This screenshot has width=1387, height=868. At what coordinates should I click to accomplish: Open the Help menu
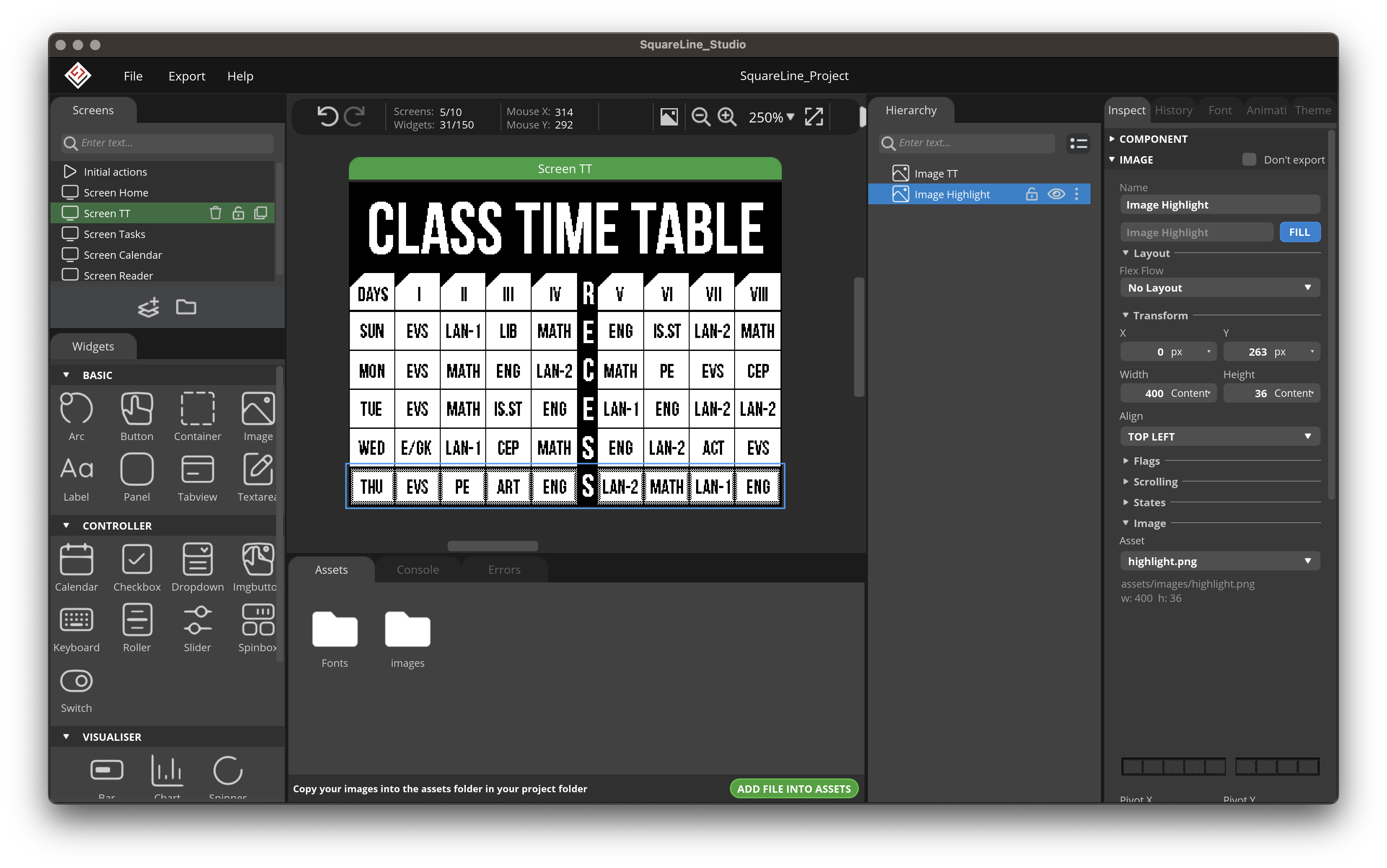pyautogui.click(x=240, y=76)
